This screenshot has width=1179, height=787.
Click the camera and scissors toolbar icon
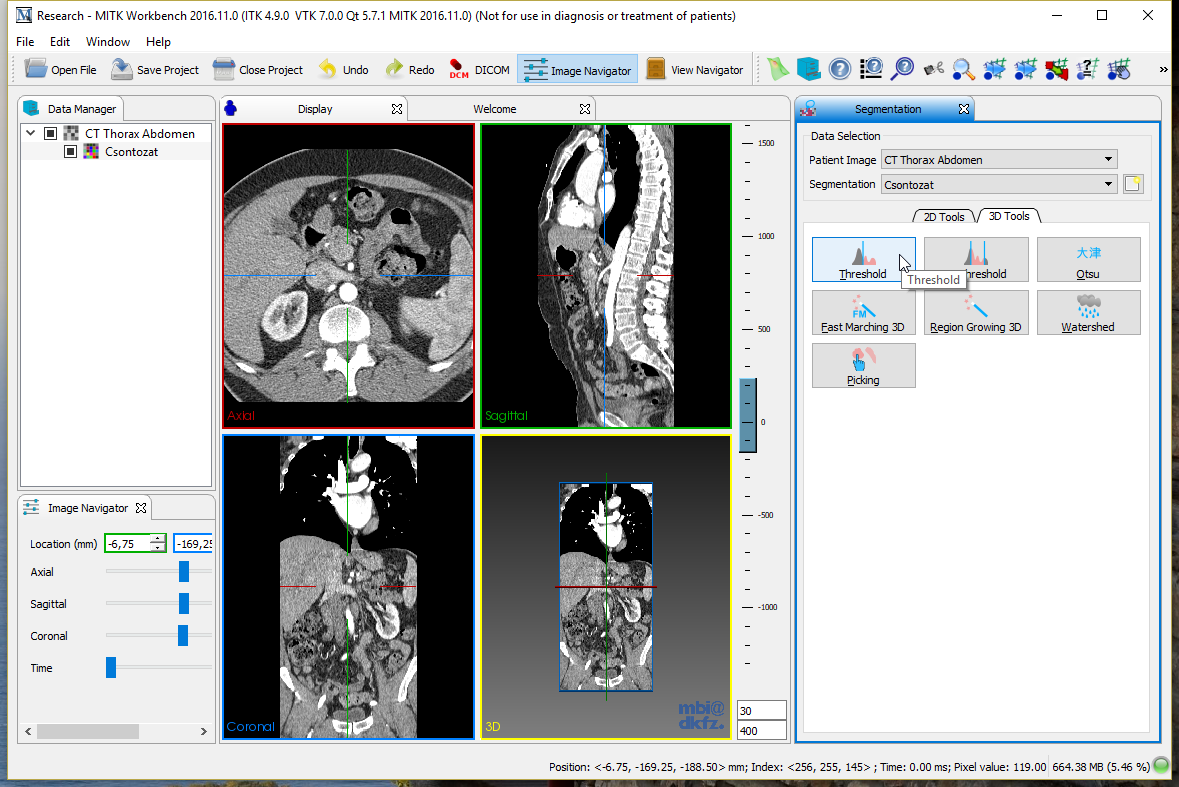coord(934,69)
